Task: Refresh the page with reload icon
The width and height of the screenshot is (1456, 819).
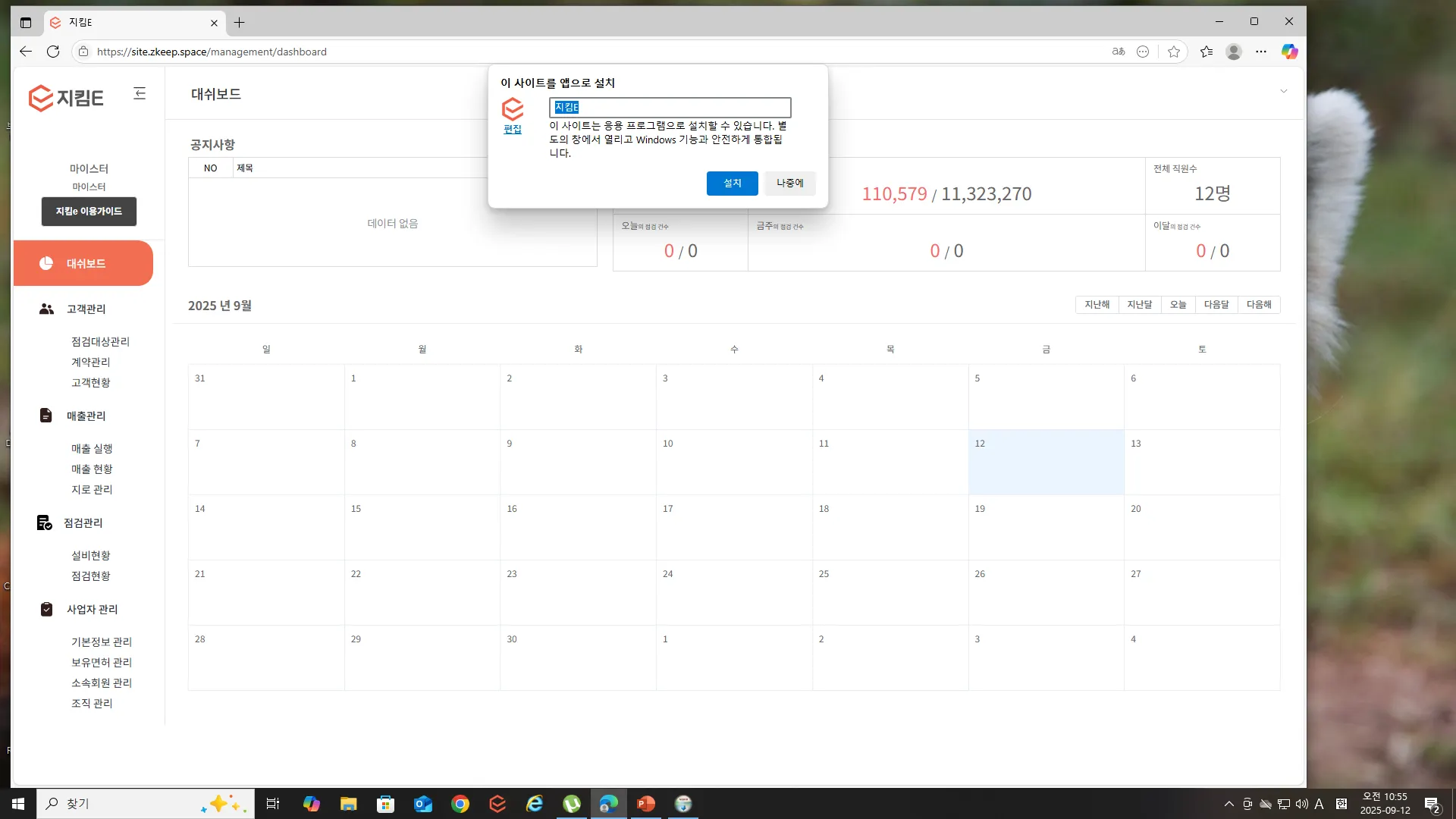Action: click(53, 52)
